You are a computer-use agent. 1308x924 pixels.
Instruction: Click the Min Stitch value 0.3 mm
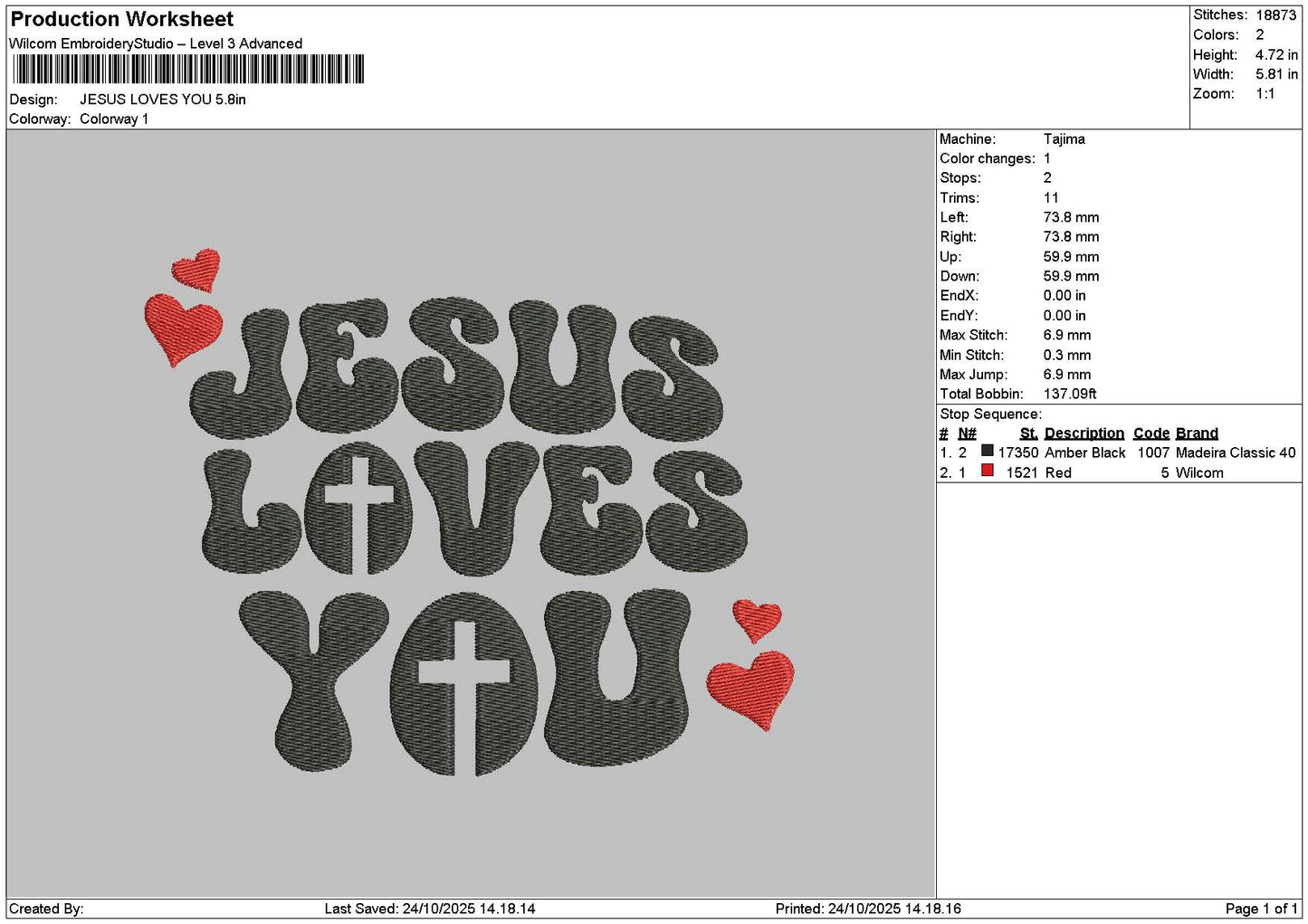(x=1067, y=356)
